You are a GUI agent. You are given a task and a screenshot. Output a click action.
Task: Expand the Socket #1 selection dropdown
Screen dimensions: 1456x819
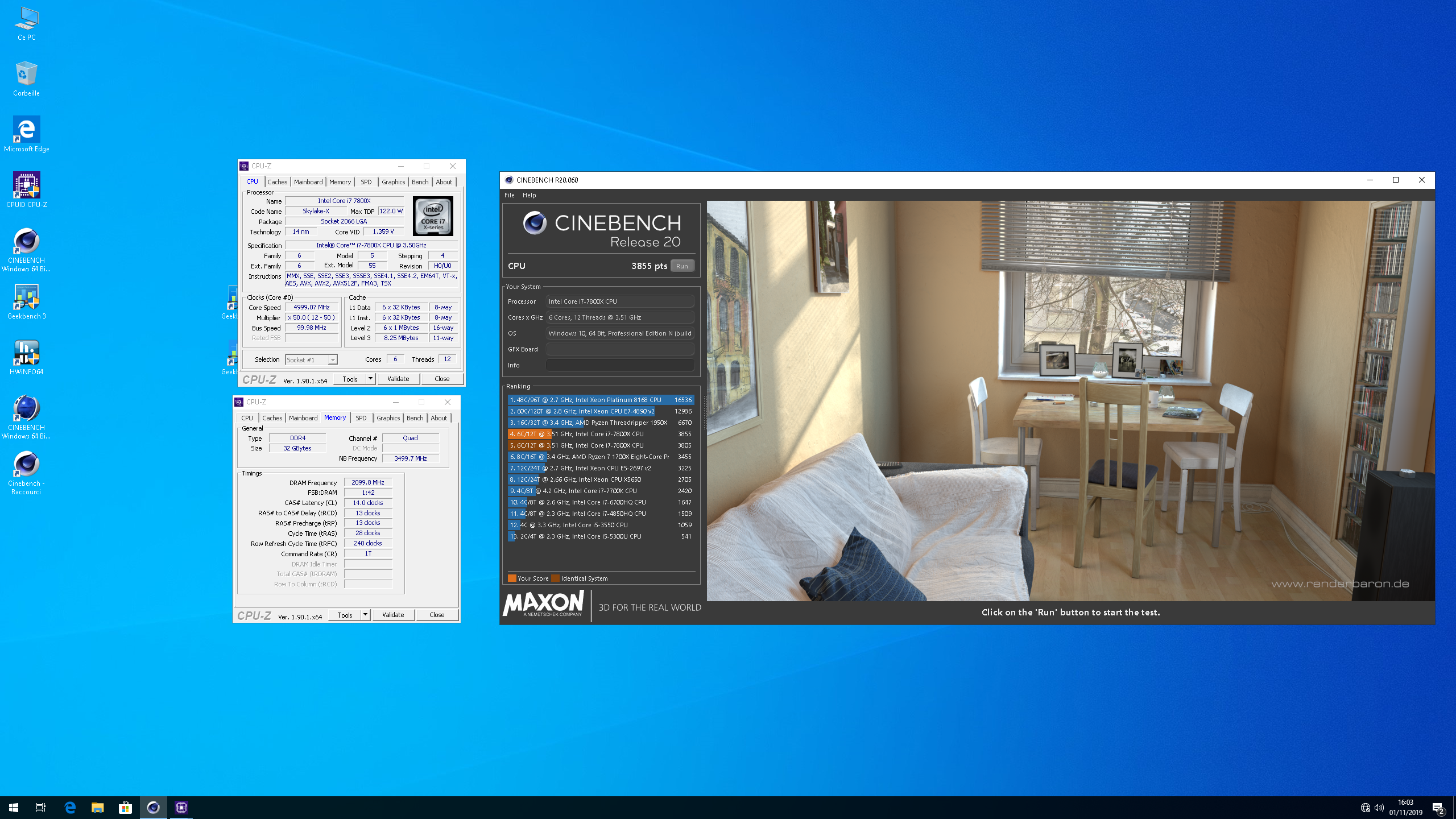click(333, 360)
